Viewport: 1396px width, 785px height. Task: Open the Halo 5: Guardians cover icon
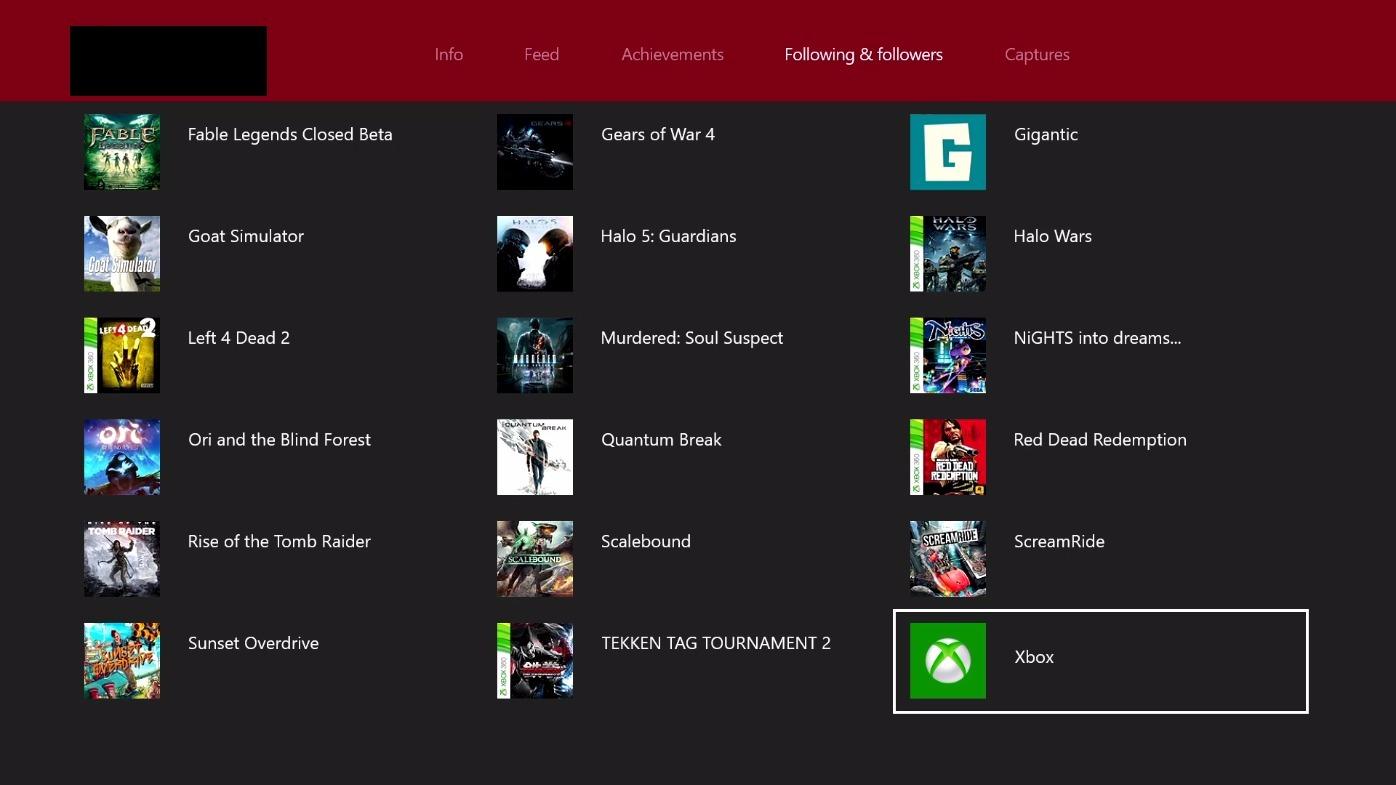pyautogui.click(x=535, y=254)
